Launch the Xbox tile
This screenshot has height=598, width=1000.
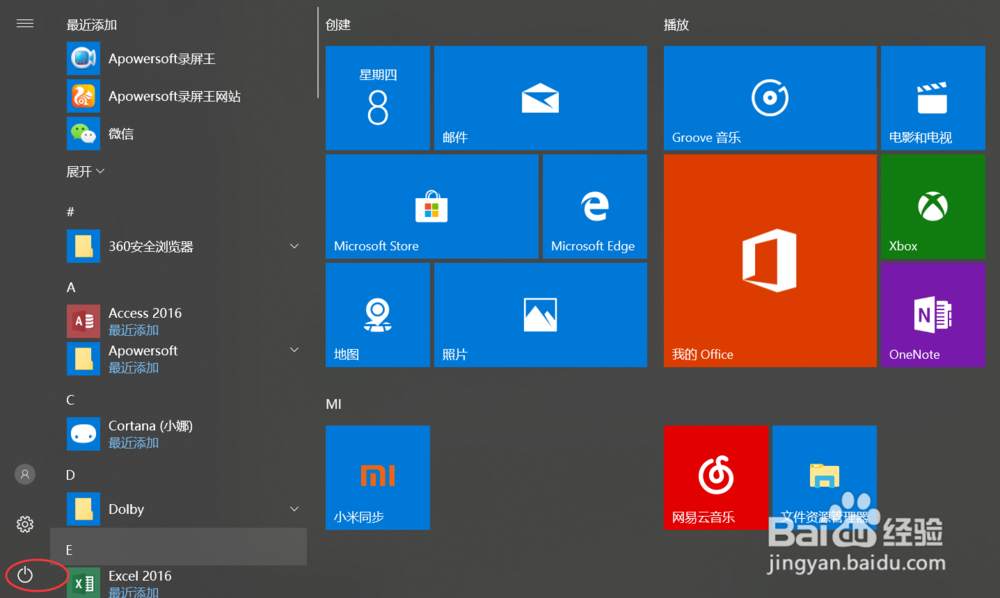pos(932,206)
